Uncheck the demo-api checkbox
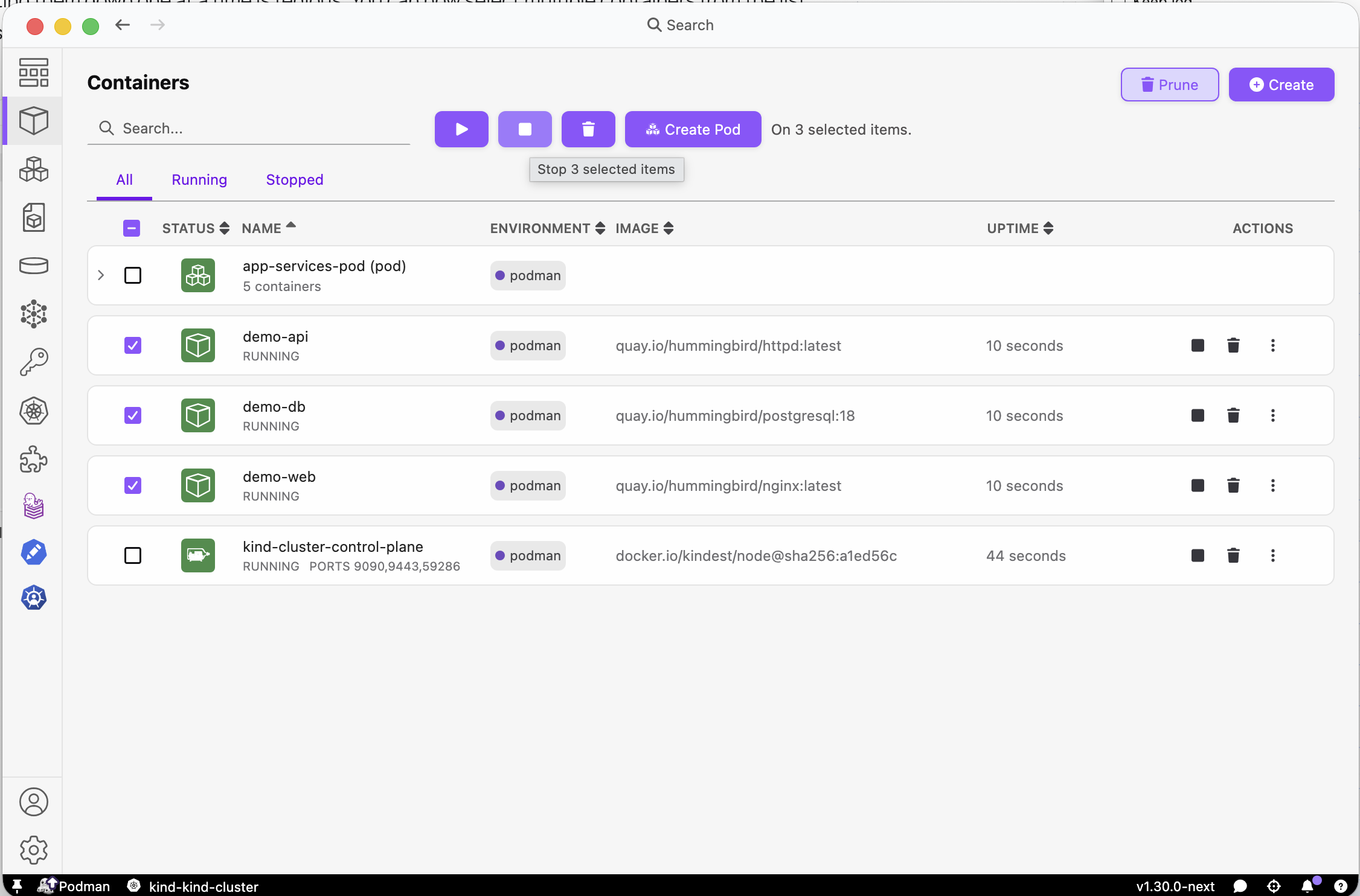The image size is (1360, 896). pyautogui.click(x=133, y=345)
